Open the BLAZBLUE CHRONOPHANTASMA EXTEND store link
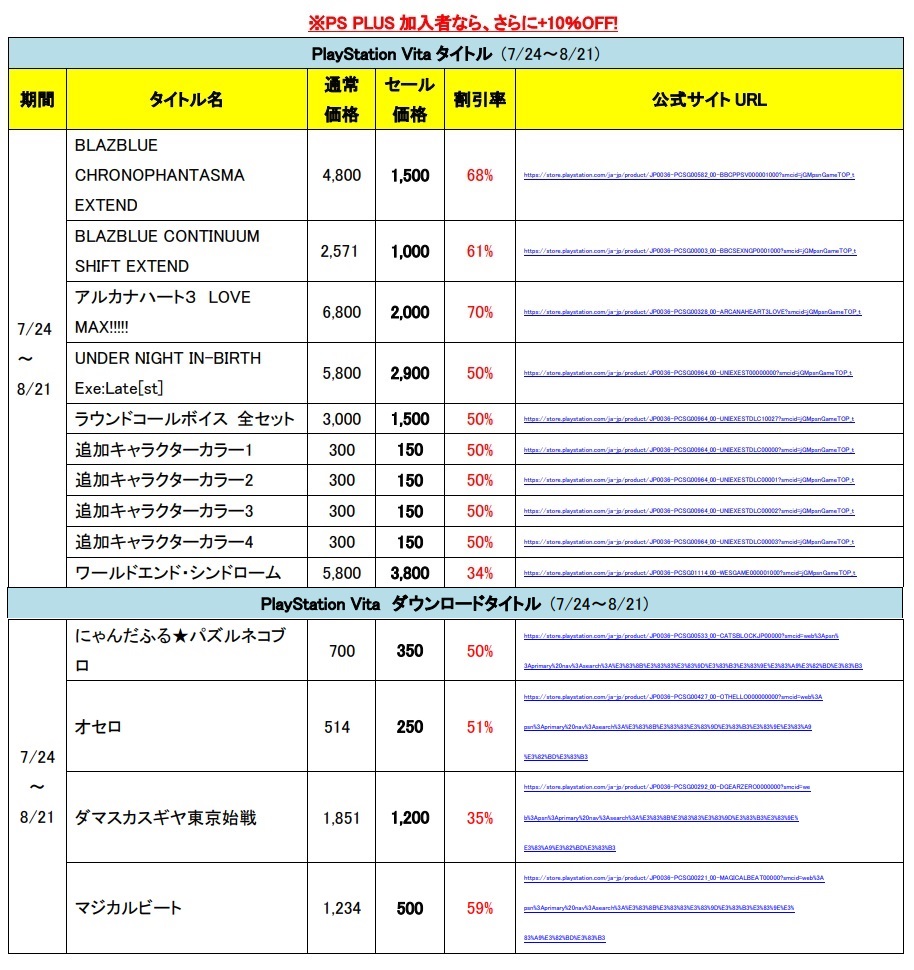This screenshot has height=970, width=914. pyautogui.click(x=689, y=176)
